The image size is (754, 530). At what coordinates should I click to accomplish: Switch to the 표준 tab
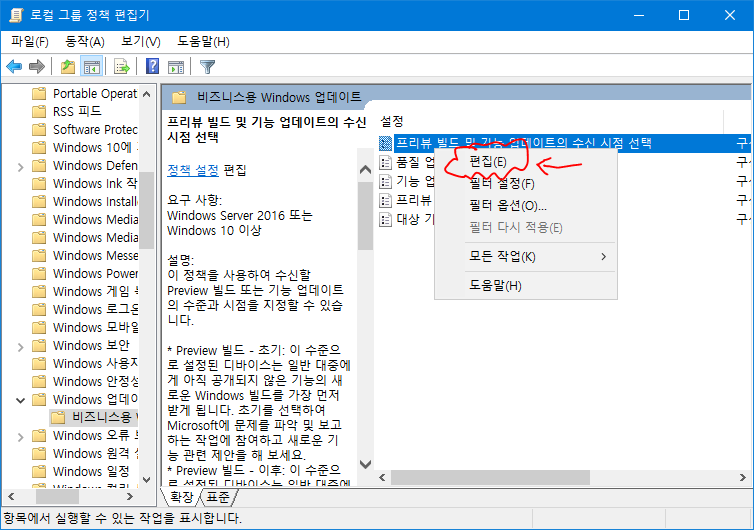pos(218,497)
